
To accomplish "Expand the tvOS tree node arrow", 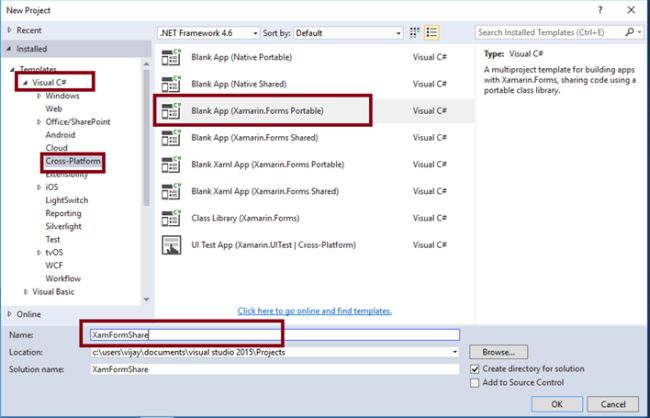I will [39, 253].
